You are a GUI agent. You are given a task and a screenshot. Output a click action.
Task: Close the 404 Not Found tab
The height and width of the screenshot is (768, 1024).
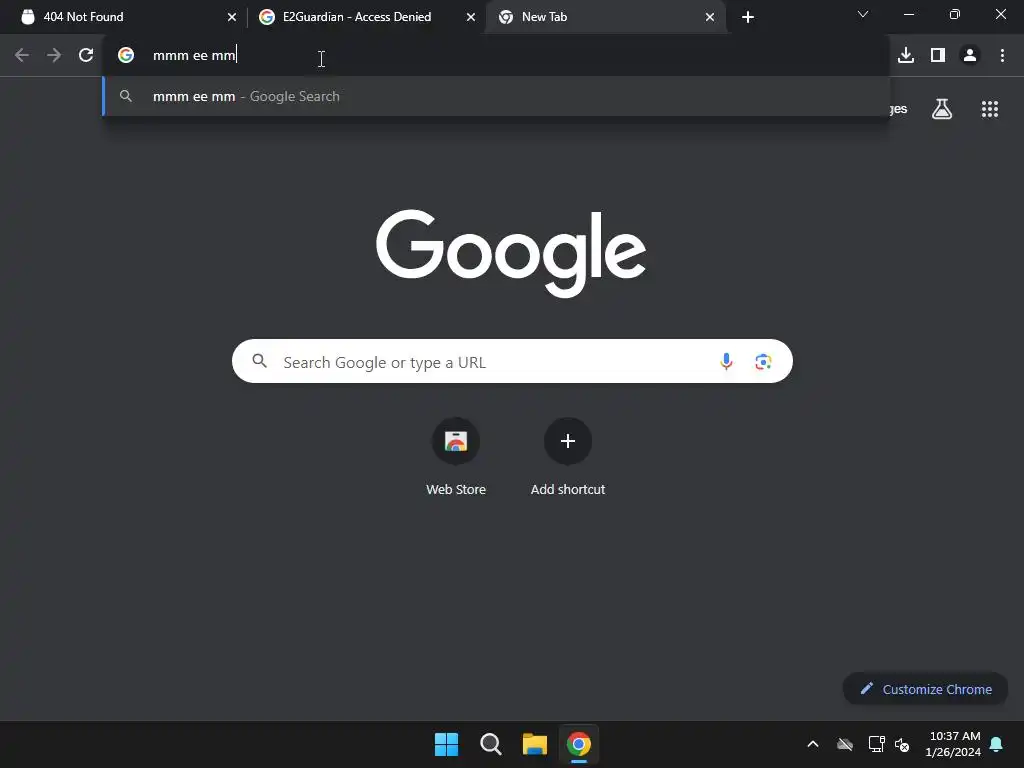click(x=232, y=17)
